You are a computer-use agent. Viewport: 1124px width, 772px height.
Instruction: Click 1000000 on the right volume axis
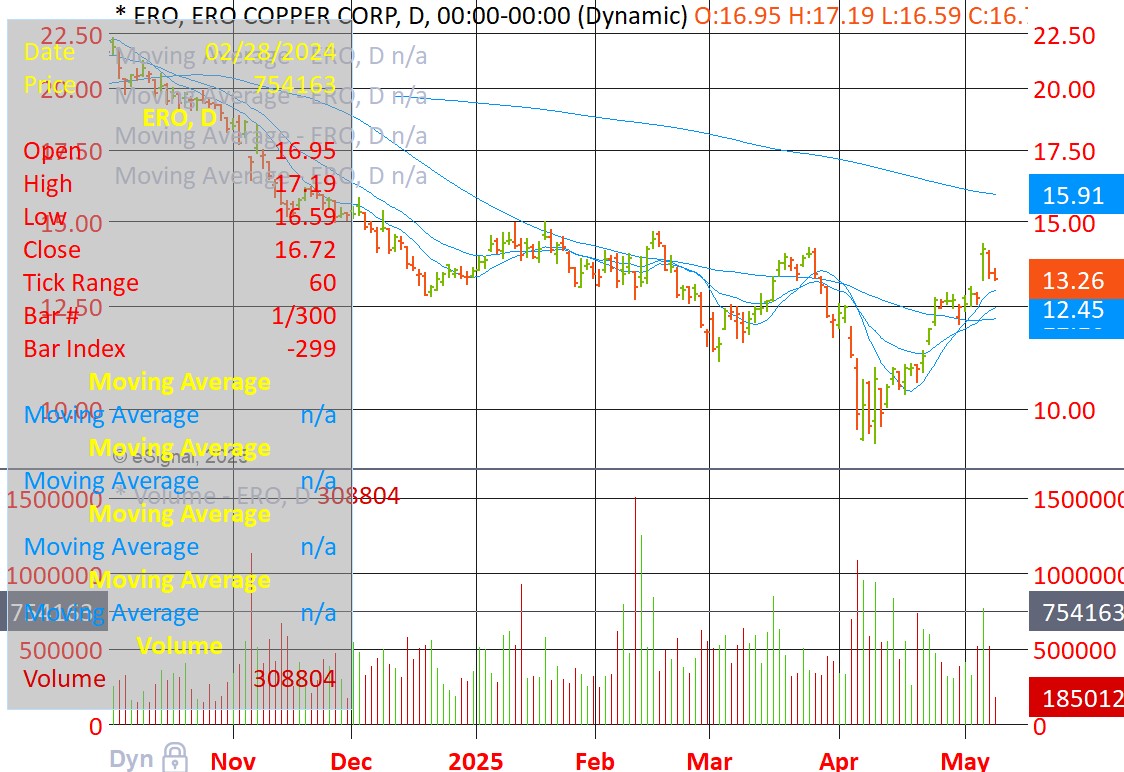[1078, 574]
